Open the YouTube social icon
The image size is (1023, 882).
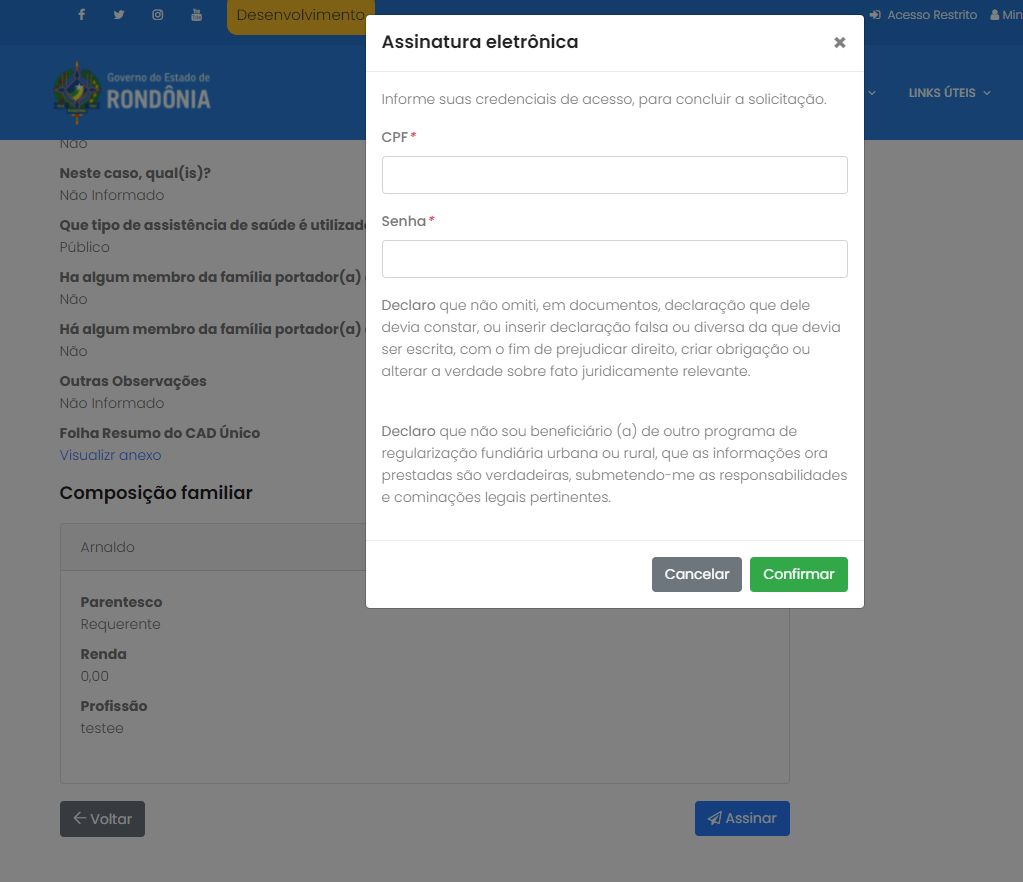pos(196,14)
